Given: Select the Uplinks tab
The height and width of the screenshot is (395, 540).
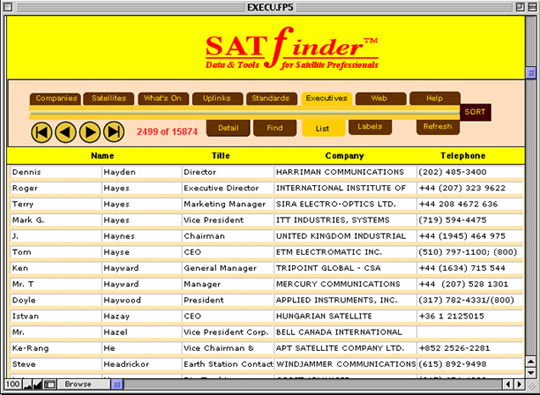Looking at the screenshot, I should click(217, 98).
